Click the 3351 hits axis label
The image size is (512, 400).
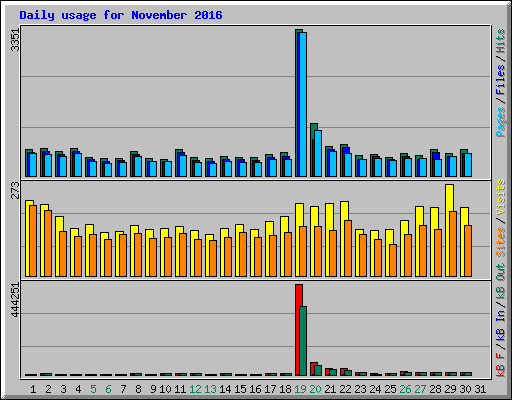click(15, 40)
